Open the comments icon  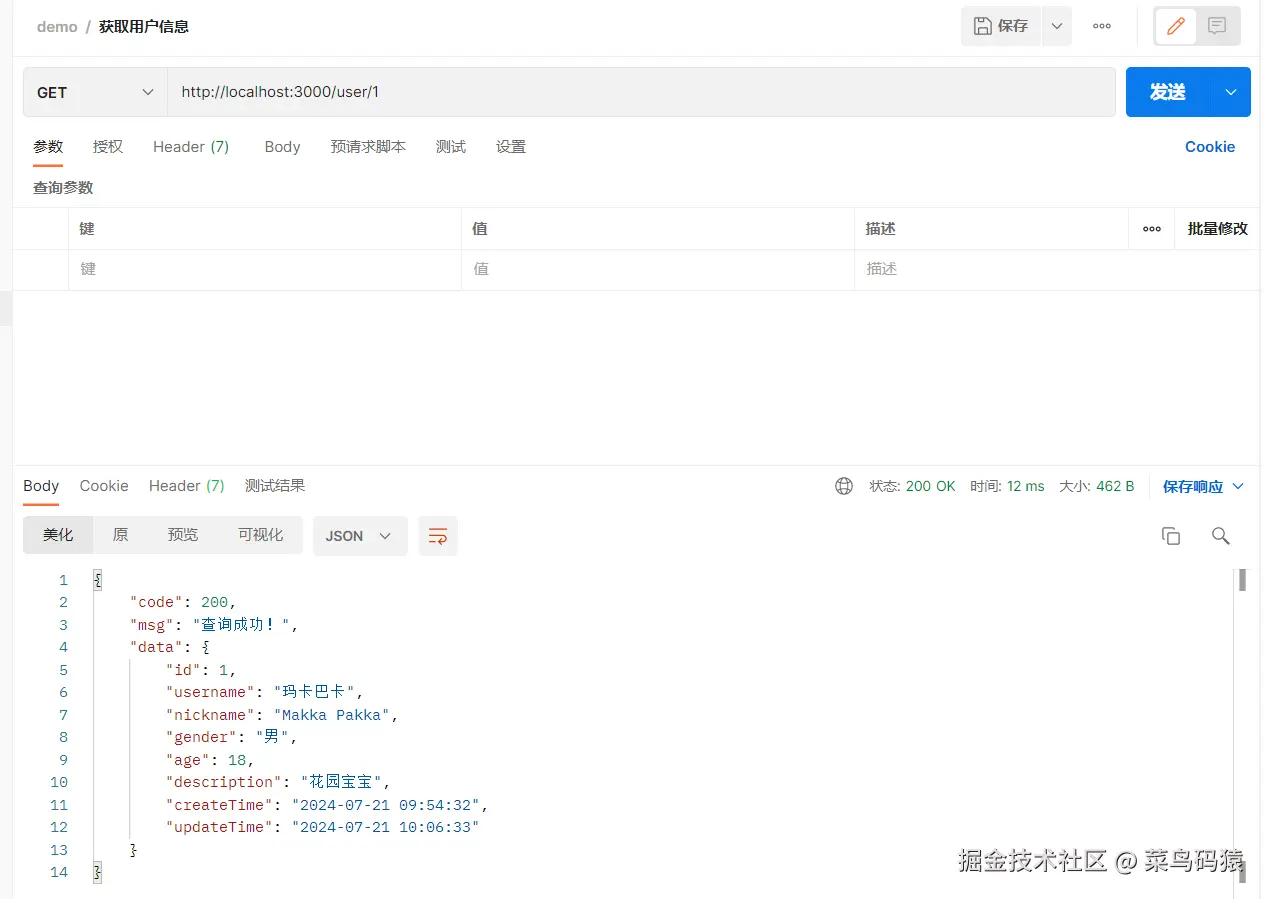tap(1217, 26)
